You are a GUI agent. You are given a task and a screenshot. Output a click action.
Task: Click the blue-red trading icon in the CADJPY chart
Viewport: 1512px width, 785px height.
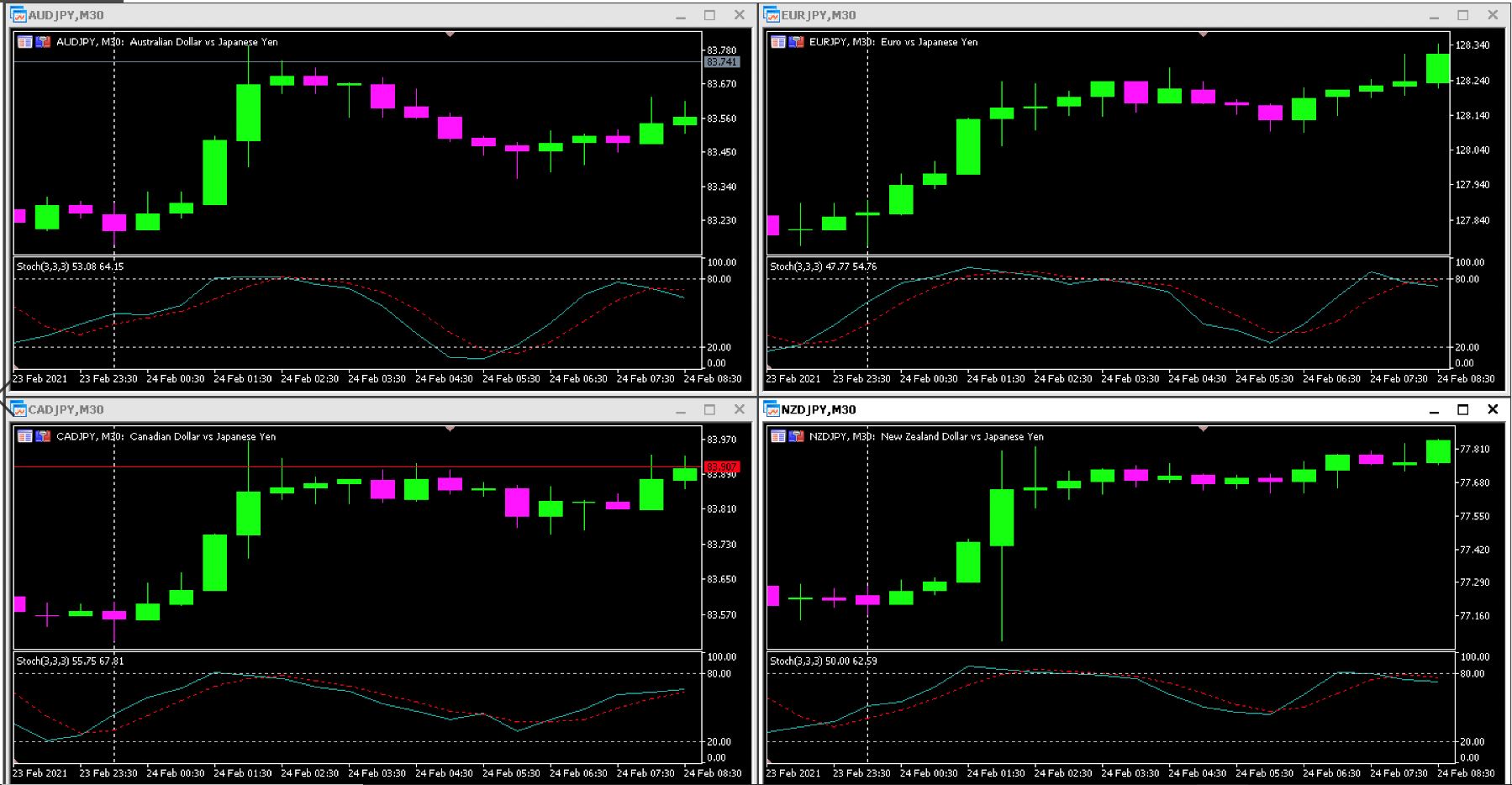click(x=43, y=436)
